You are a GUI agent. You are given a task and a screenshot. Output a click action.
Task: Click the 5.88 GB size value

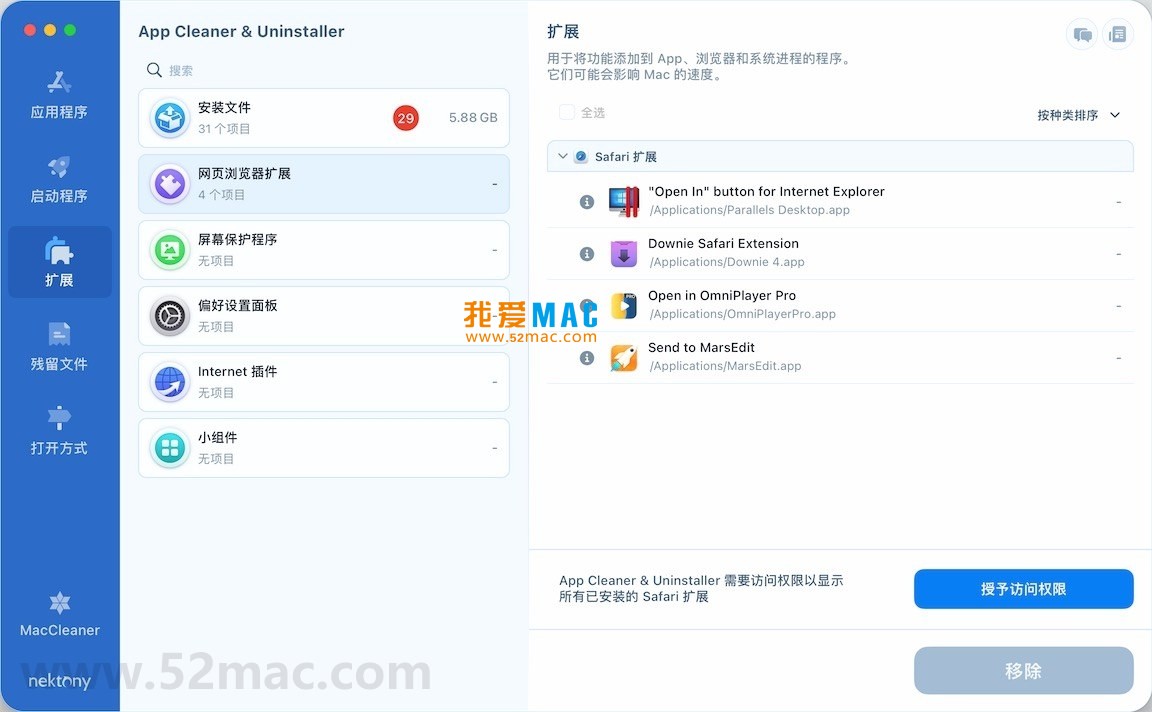pos(473,118)
